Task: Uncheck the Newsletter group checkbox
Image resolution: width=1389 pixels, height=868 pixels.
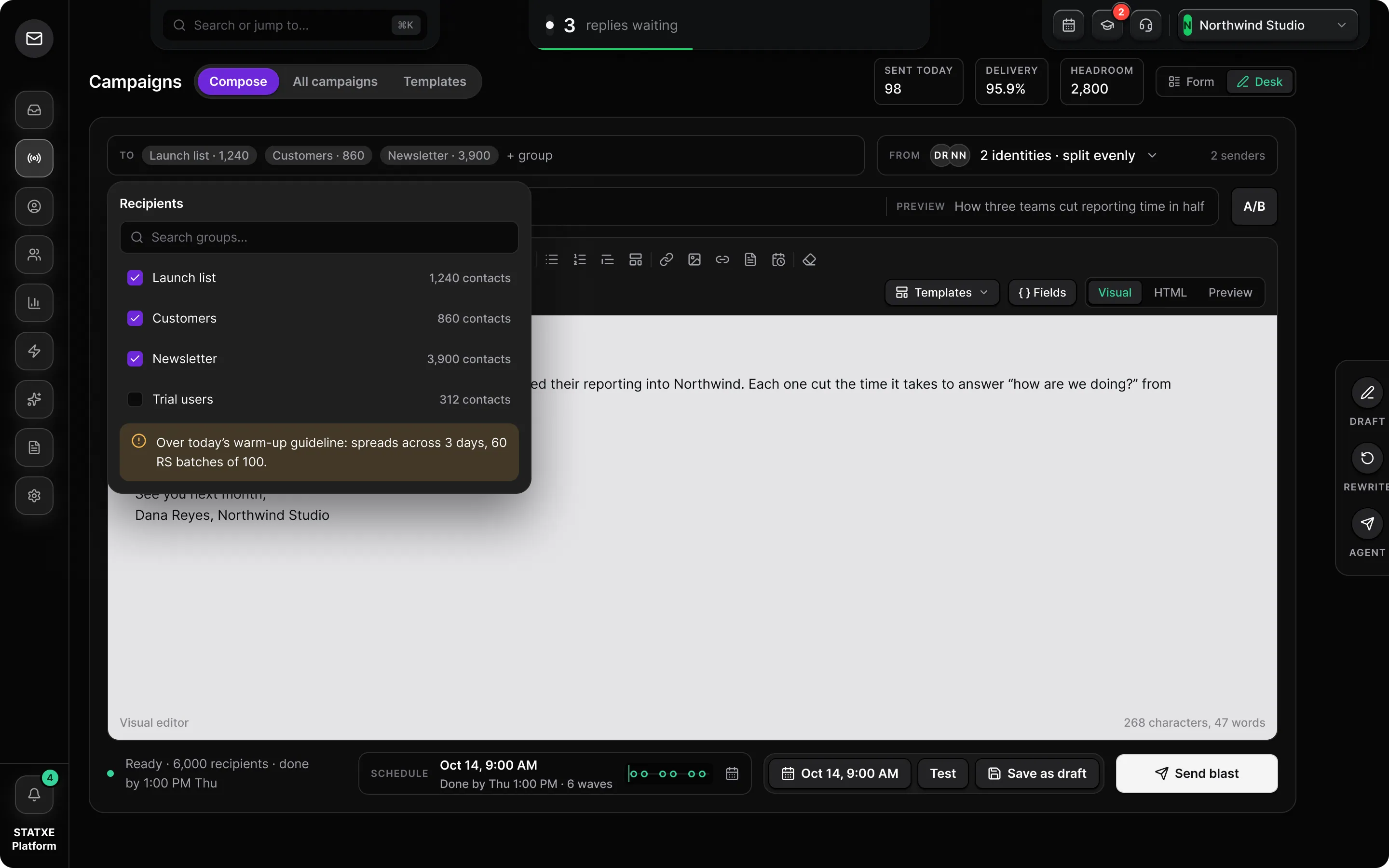Action: point(135,359)
